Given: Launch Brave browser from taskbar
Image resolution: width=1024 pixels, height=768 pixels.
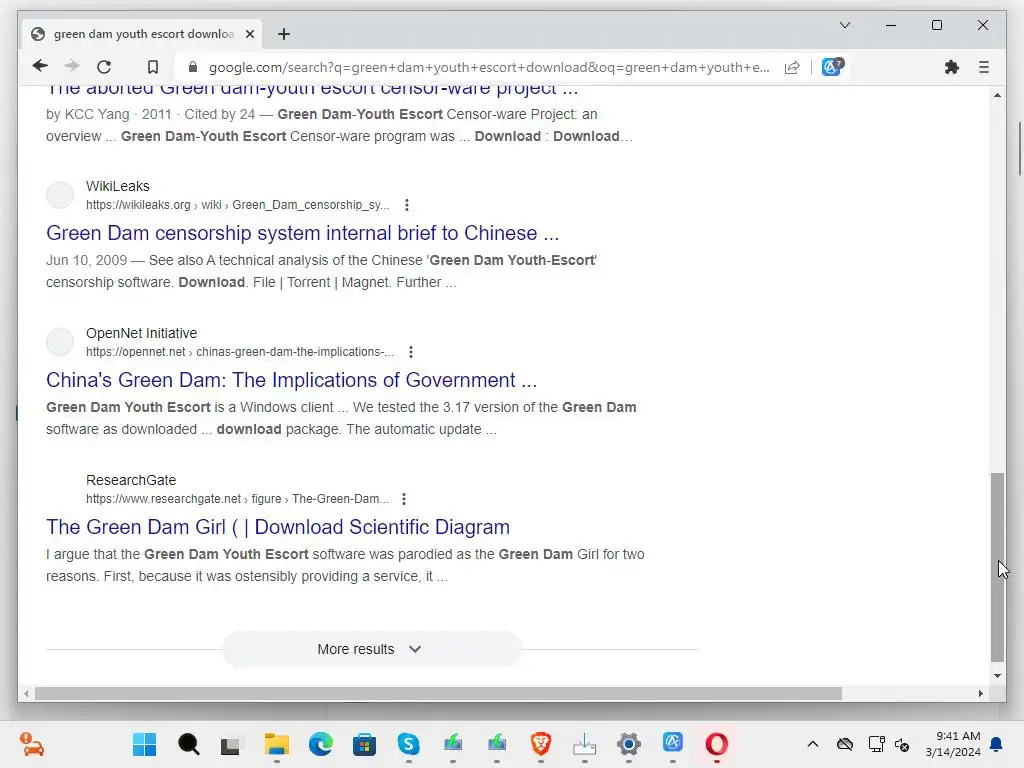Looking at the screenshot, I should (541, 744).
